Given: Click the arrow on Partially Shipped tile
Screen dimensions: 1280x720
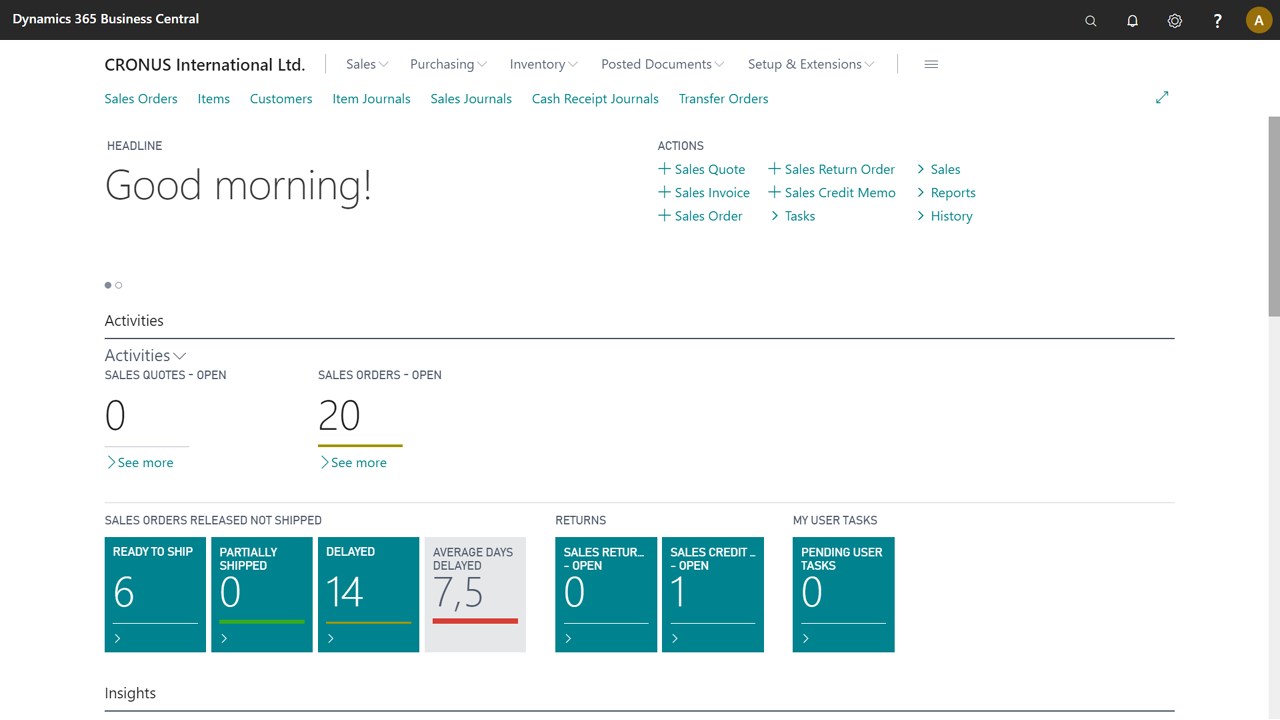Looking at the screenshot, I should pyautogui.click(x=224, y=638).
